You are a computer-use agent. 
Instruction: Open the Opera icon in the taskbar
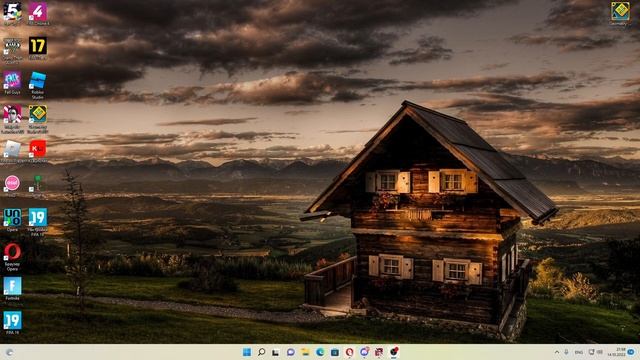coord(349,352)
